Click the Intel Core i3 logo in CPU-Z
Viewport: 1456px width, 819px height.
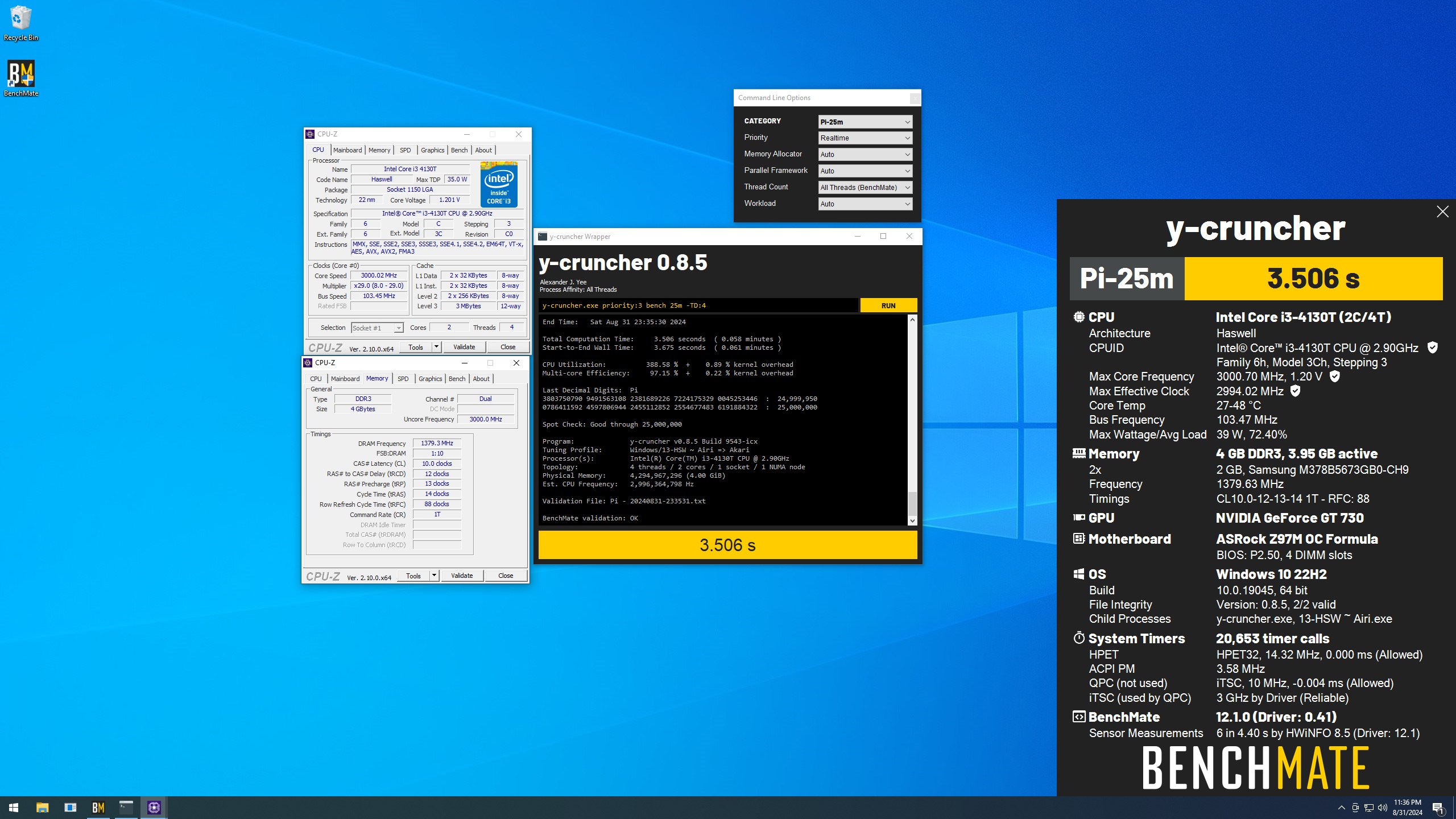tap(499, 184)
